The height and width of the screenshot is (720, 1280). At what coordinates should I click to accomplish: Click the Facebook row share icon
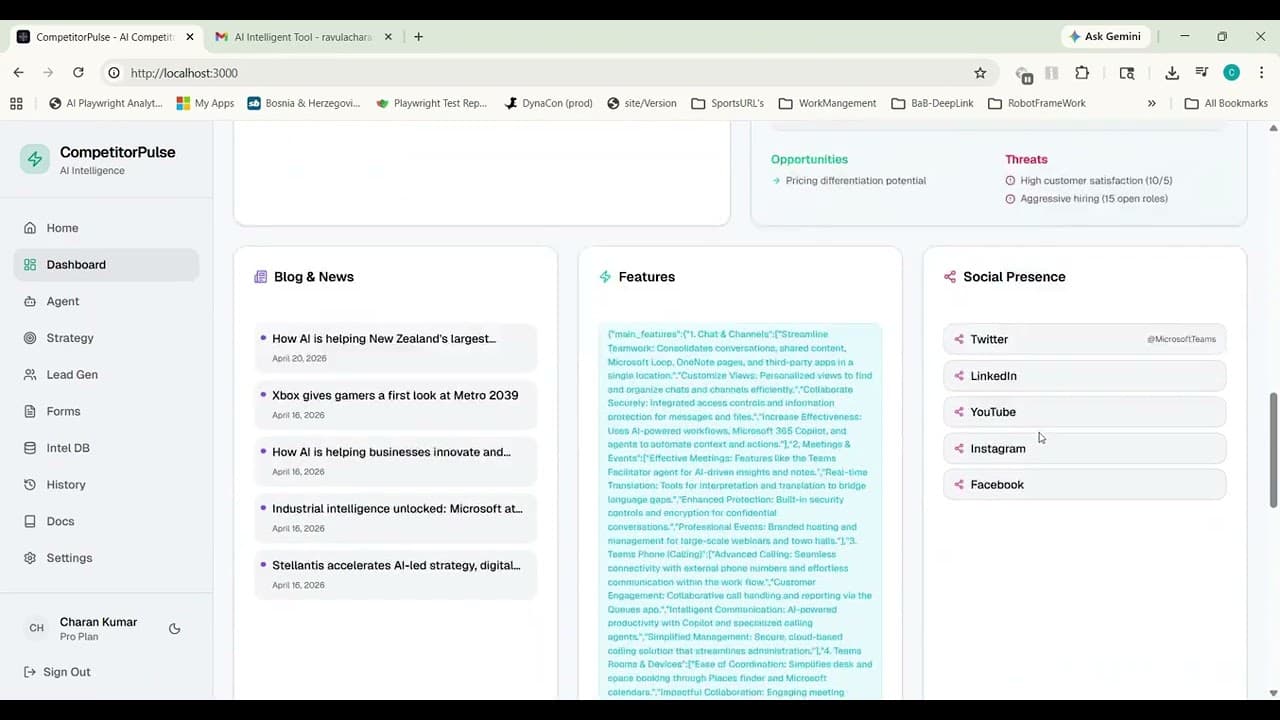click(x=959, y=485)
